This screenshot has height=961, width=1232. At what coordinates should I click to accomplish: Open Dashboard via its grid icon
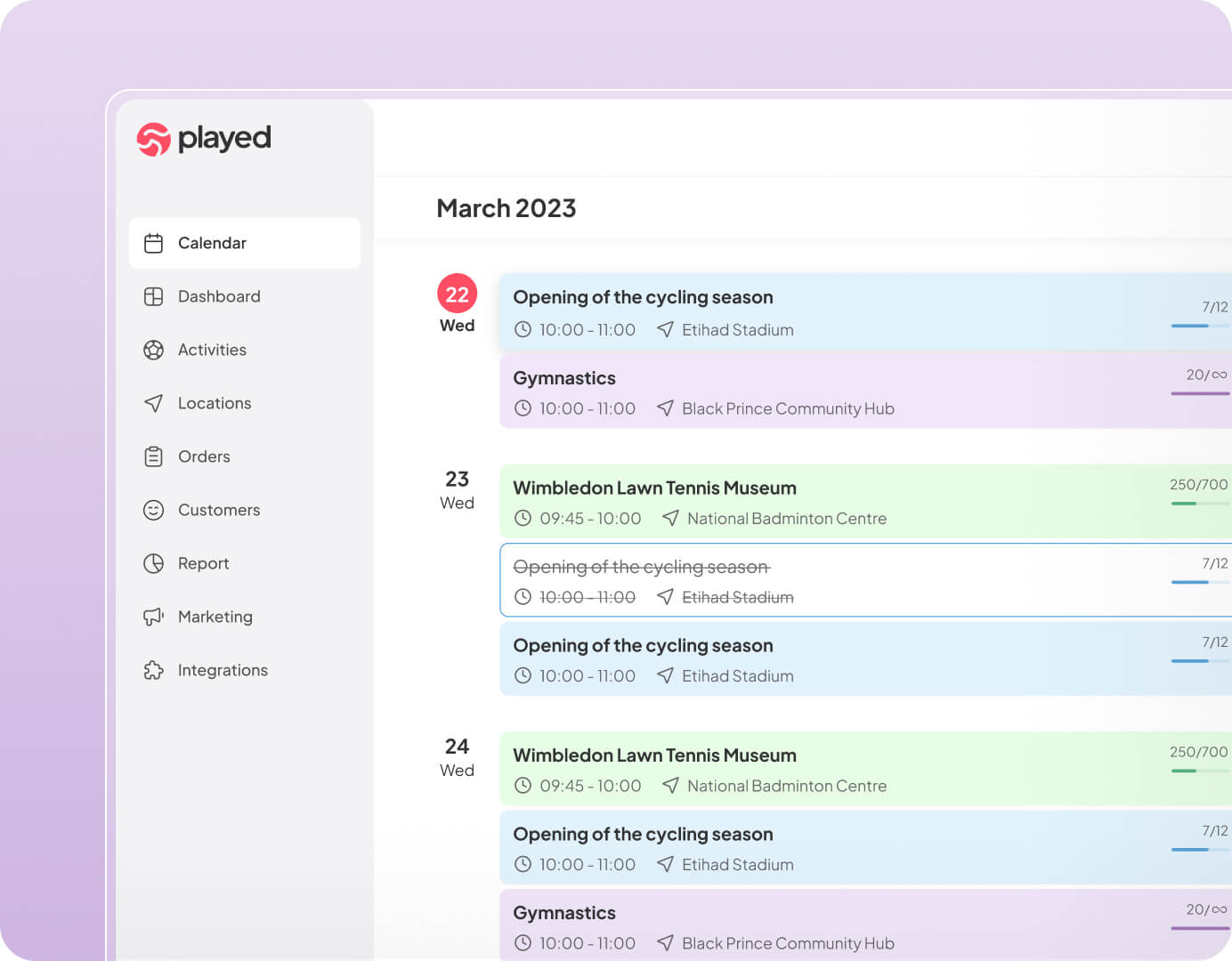[x=153, y=296]
